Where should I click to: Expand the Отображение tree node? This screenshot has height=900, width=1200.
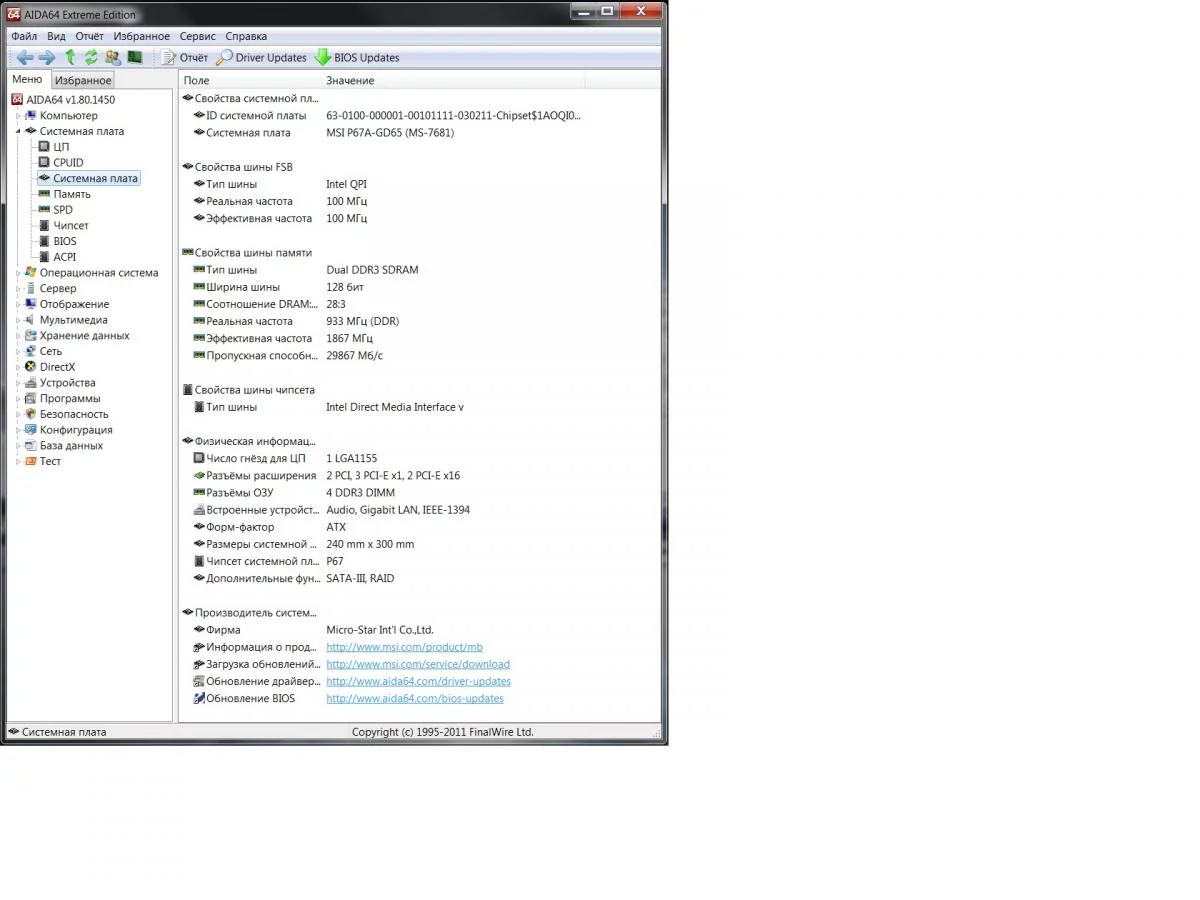click(x=18, y=304)
